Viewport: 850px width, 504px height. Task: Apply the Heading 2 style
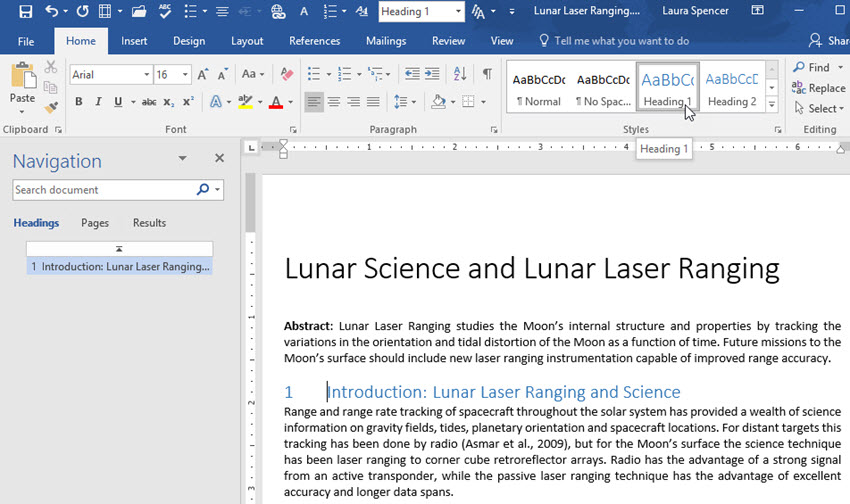732,89
